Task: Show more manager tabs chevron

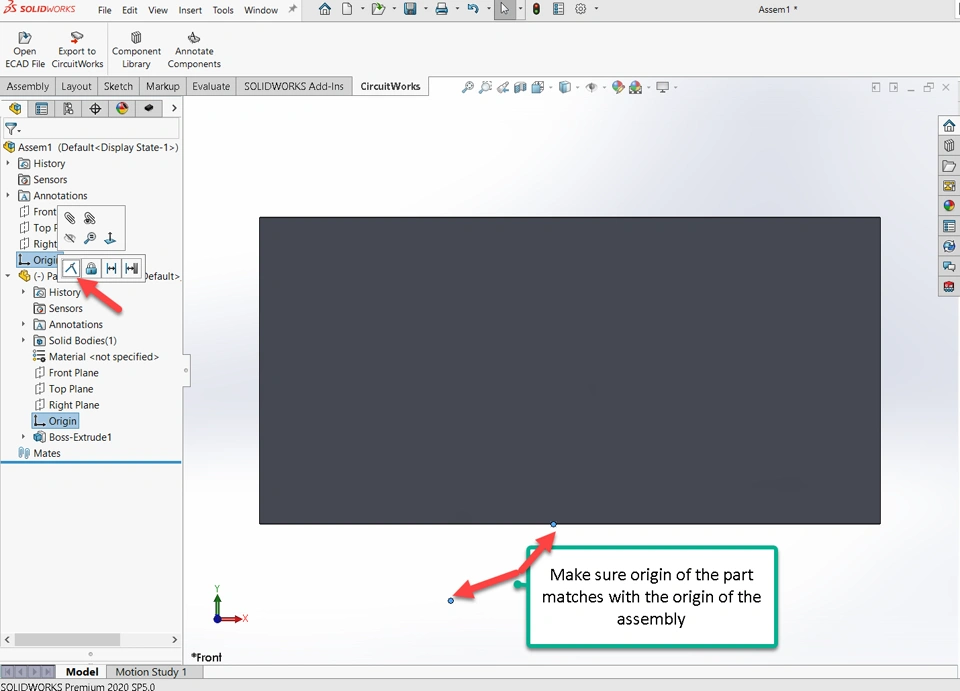Action: click(174, 108)
